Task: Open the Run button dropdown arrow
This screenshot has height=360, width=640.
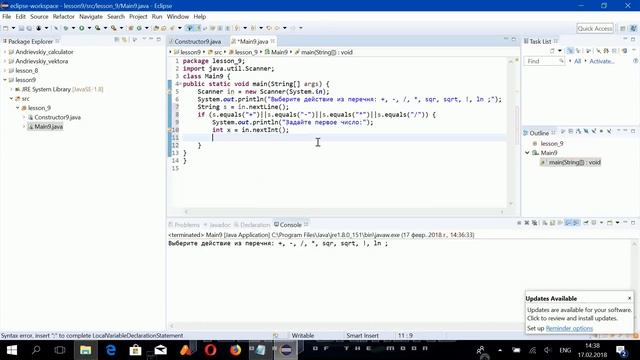Action: [89, 28]
